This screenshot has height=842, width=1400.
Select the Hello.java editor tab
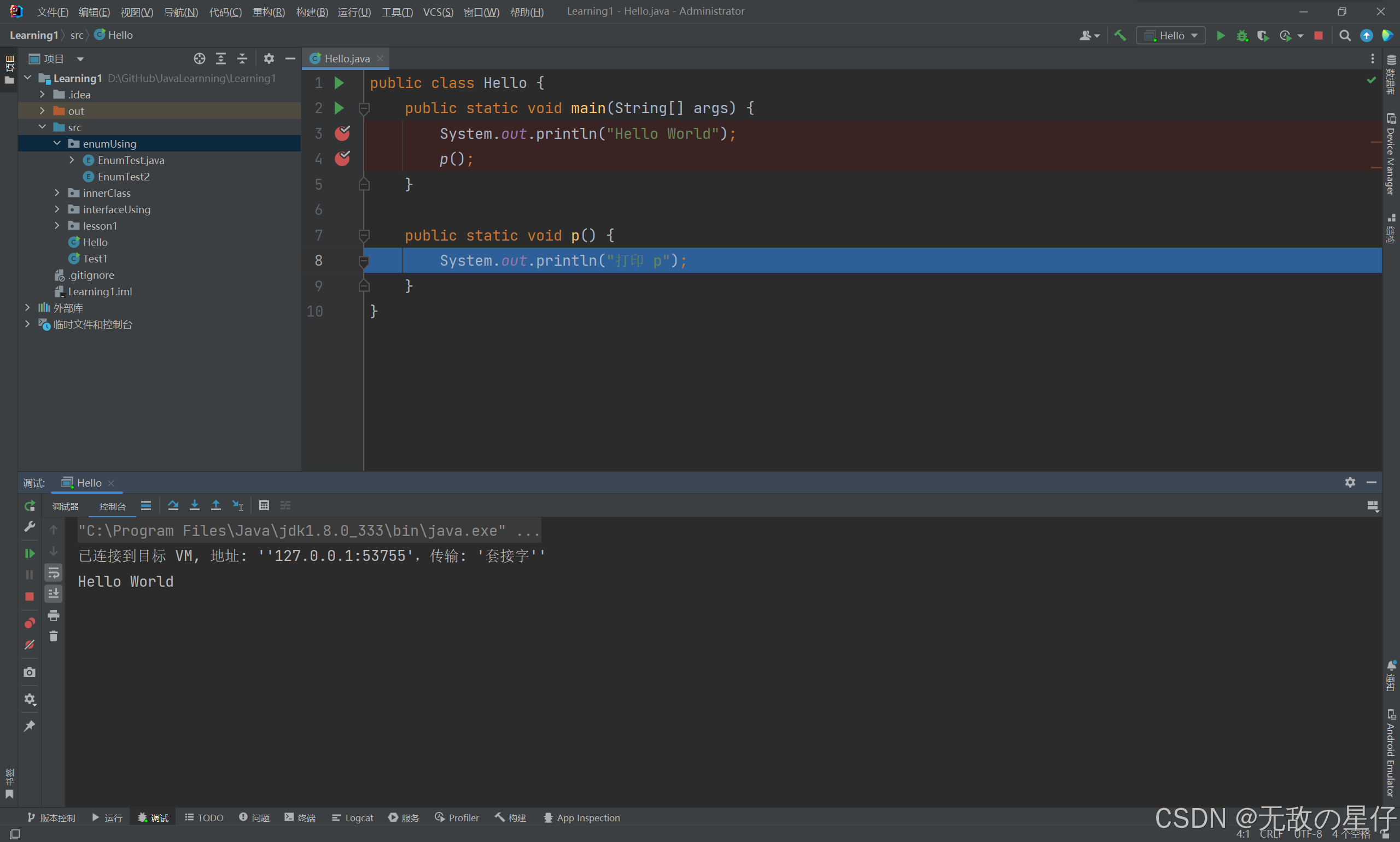[x=346, y=59]
